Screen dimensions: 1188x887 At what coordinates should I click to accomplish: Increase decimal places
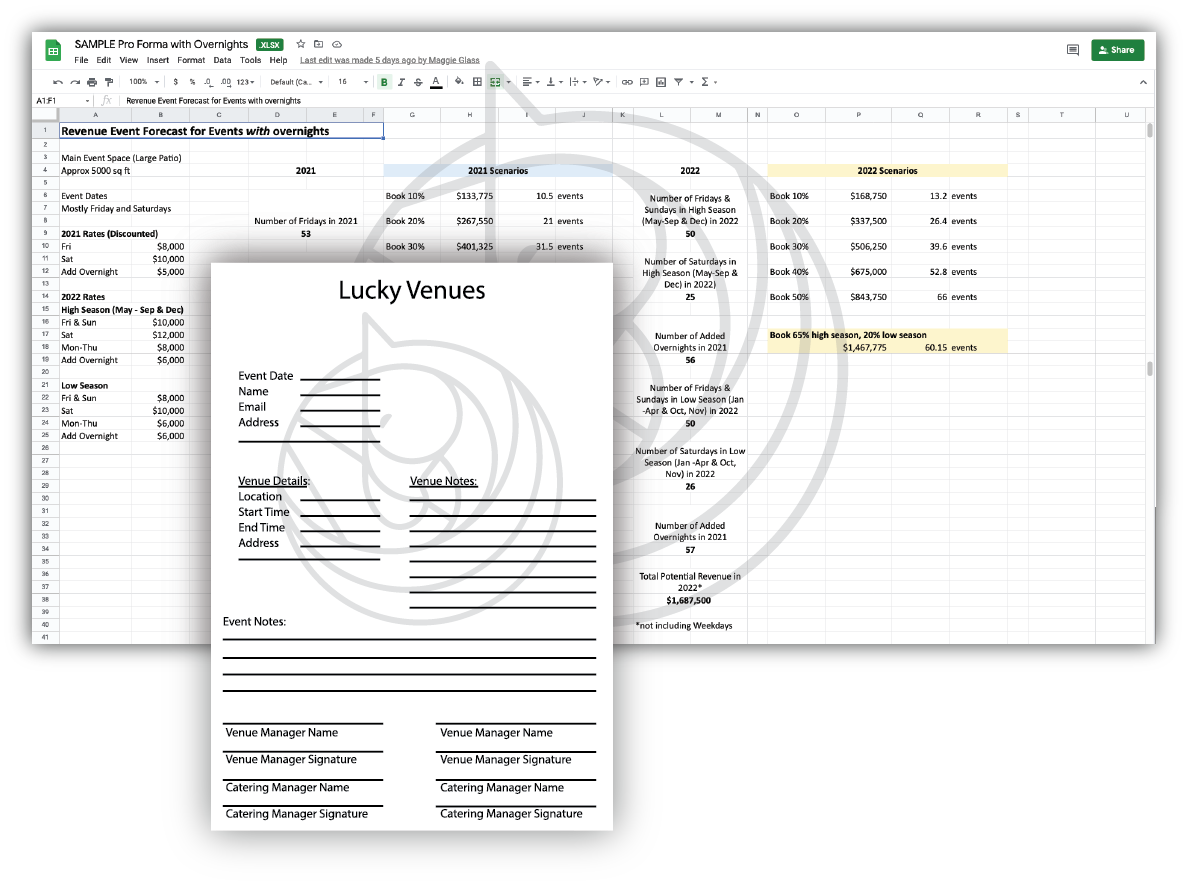[225, 82]
